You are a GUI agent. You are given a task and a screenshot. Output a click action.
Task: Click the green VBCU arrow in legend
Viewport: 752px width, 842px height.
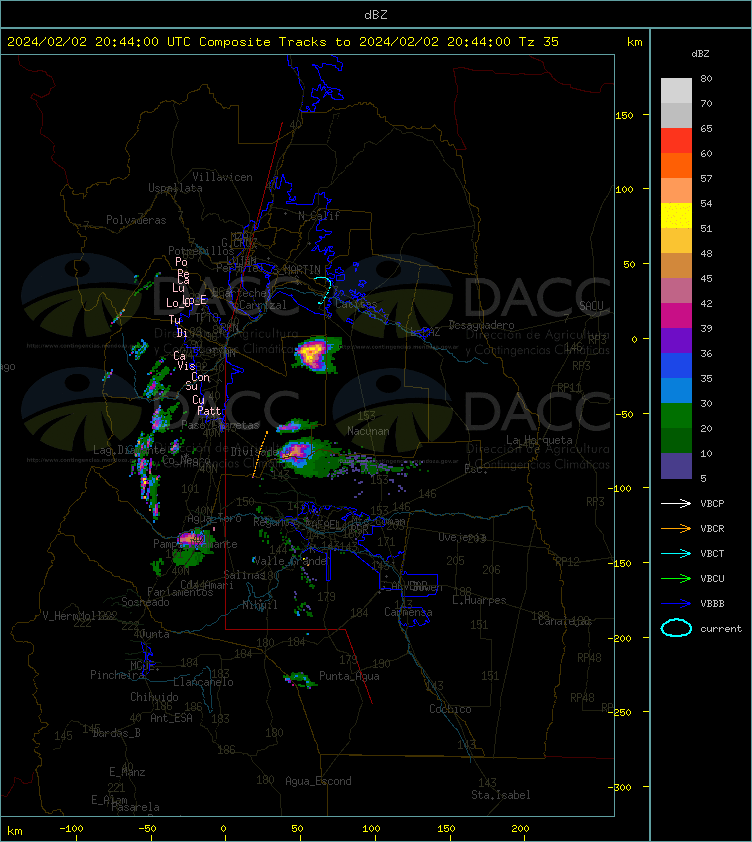(676, 578)
